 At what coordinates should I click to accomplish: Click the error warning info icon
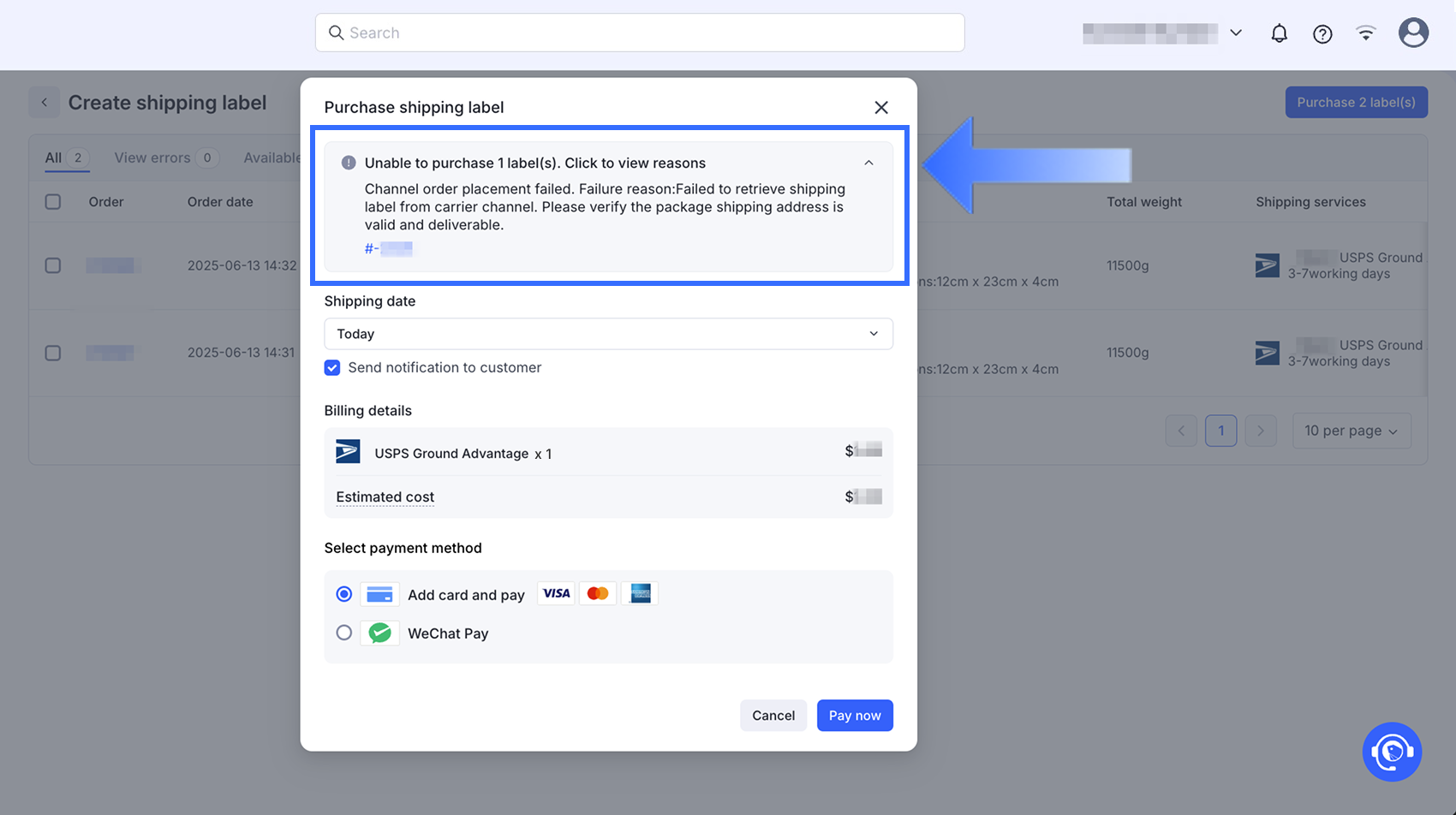tap(349, 163)
